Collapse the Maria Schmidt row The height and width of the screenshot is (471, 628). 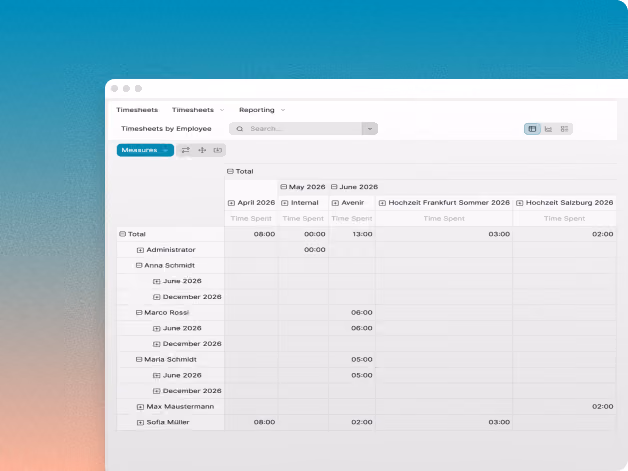[x=139, y=360]
